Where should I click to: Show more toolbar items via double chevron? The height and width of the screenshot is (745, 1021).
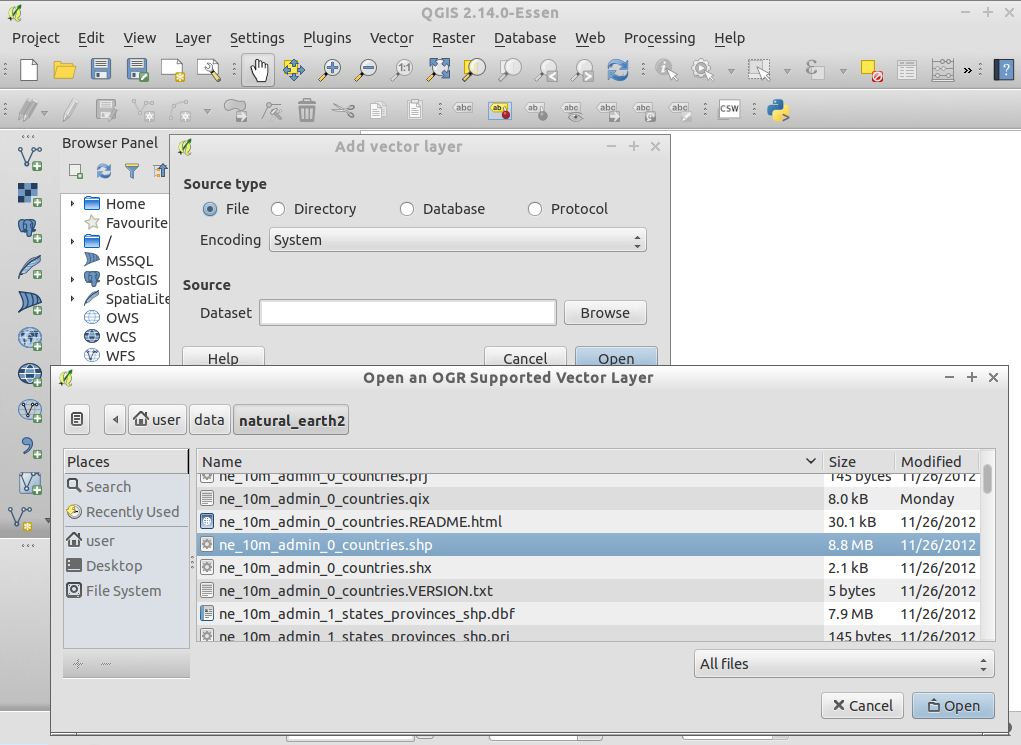(968, 70)
